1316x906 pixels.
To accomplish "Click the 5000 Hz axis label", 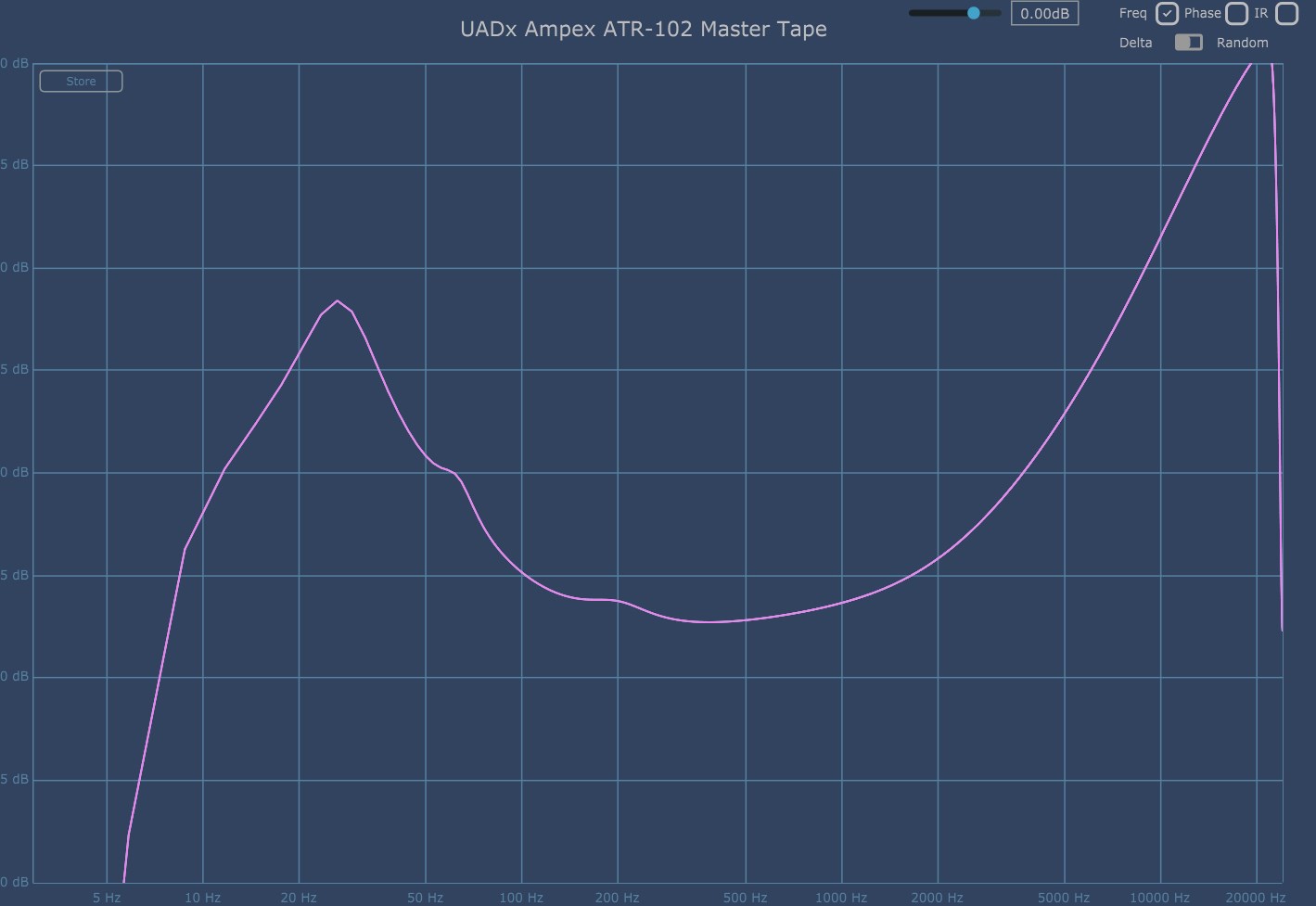I will point(1064,898).
